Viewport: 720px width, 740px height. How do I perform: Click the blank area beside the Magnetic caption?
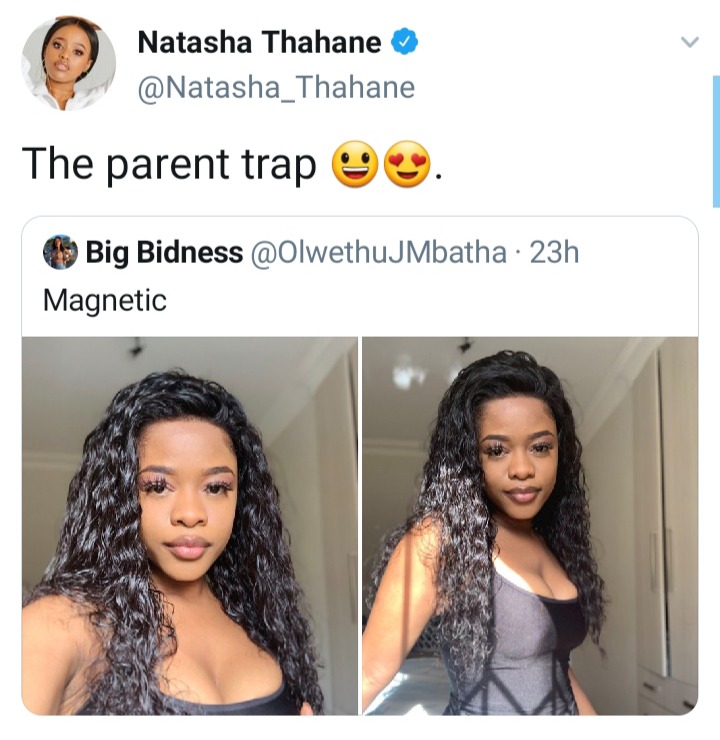[x=432, y=300]
